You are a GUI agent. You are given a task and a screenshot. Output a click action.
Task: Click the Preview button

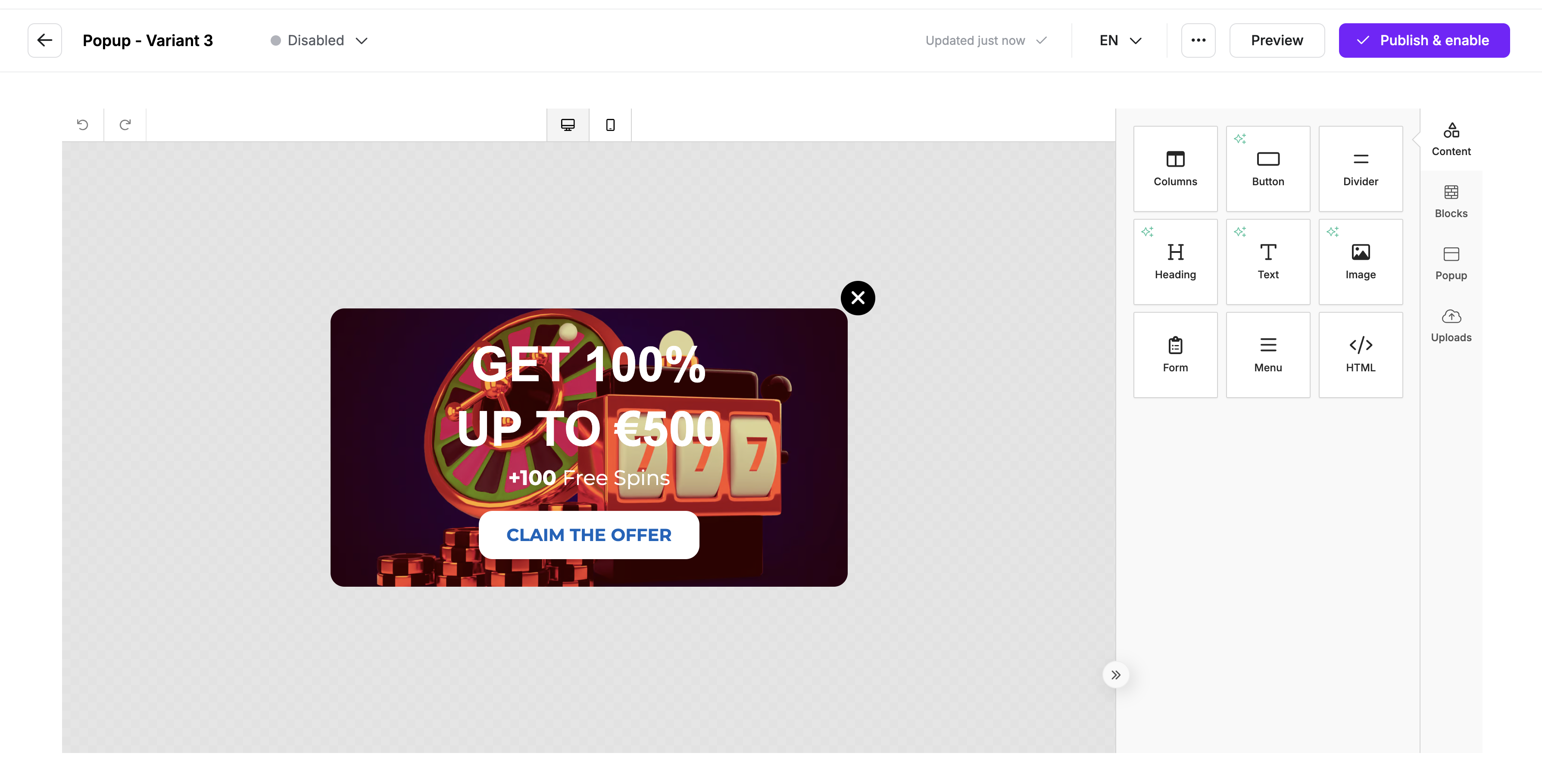[x=1276, y=40]
